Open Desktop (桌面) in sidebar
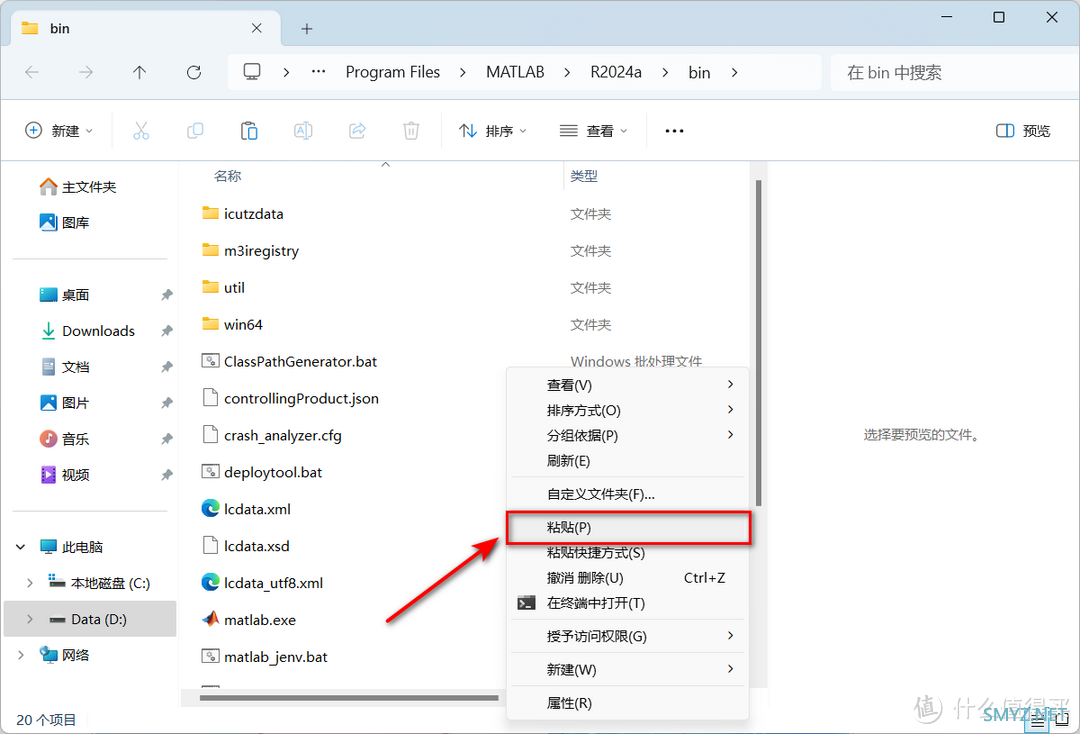The image size is (1080, 734). pos(65,295)
